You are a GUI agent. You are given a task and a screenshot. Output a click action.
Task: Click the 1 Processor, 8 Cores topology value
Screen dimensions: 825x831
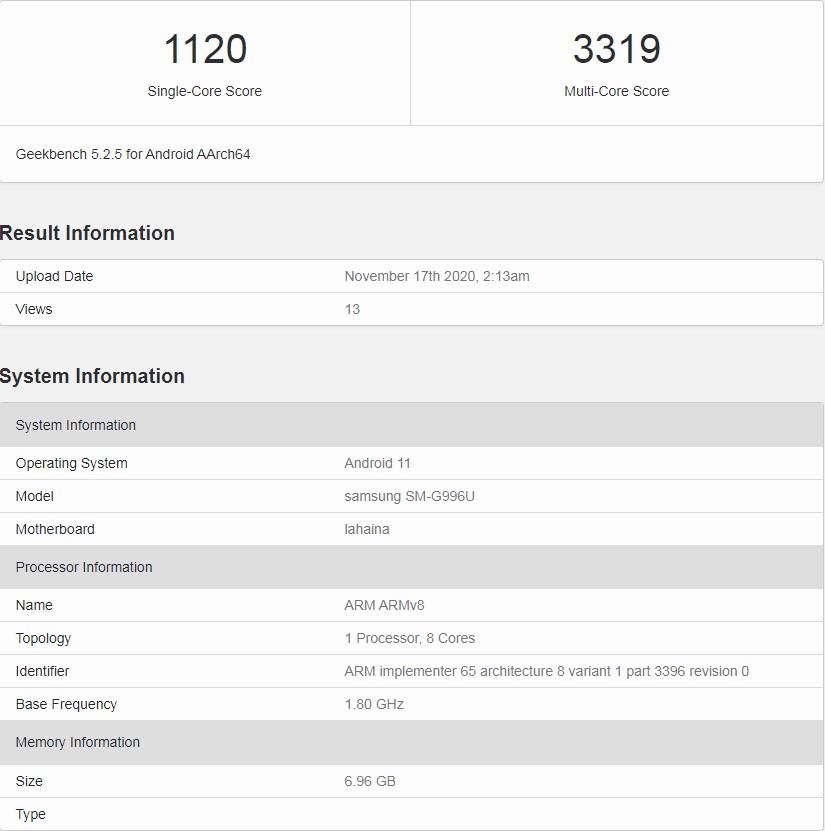(409, 638)
